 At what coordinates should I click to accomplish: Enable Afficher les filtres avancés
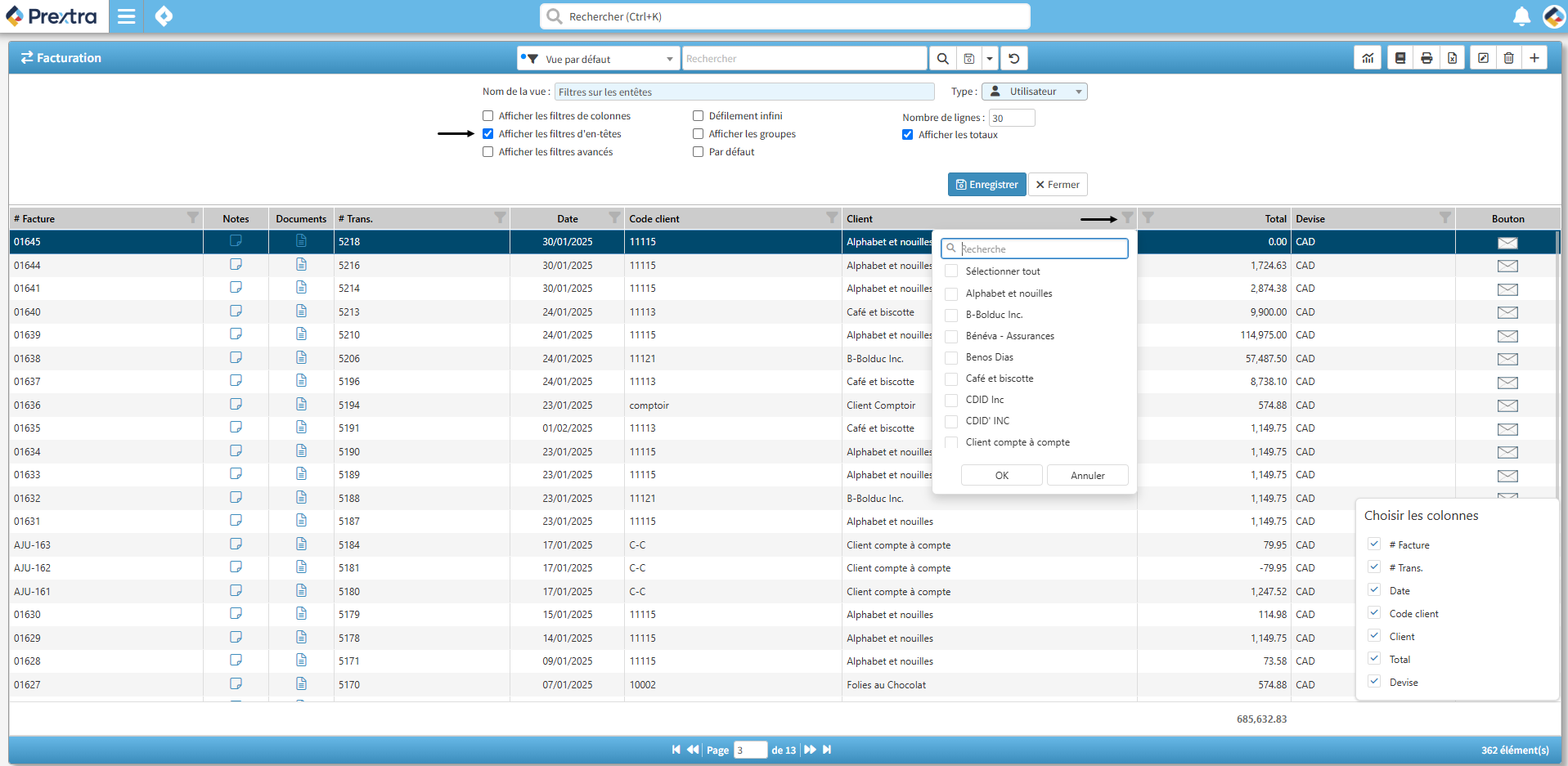[x=488, y=152]
